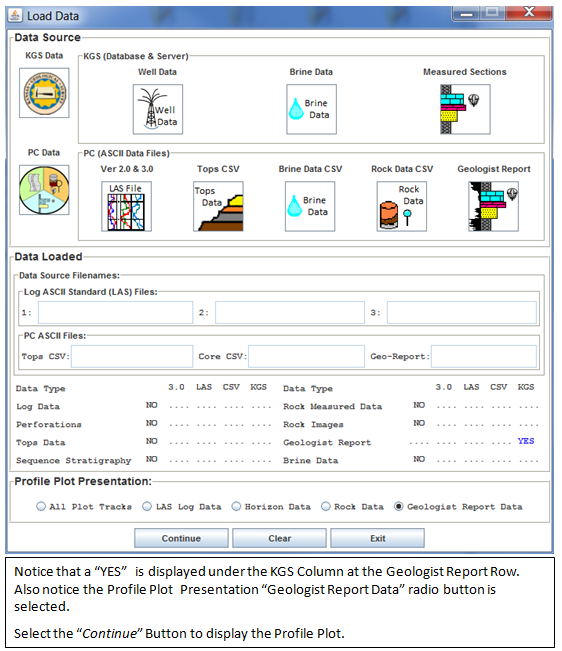Viewport: 562px width, 651px height.
Task: Select Horizon Data radio button
Action: (x=236, y=506)
